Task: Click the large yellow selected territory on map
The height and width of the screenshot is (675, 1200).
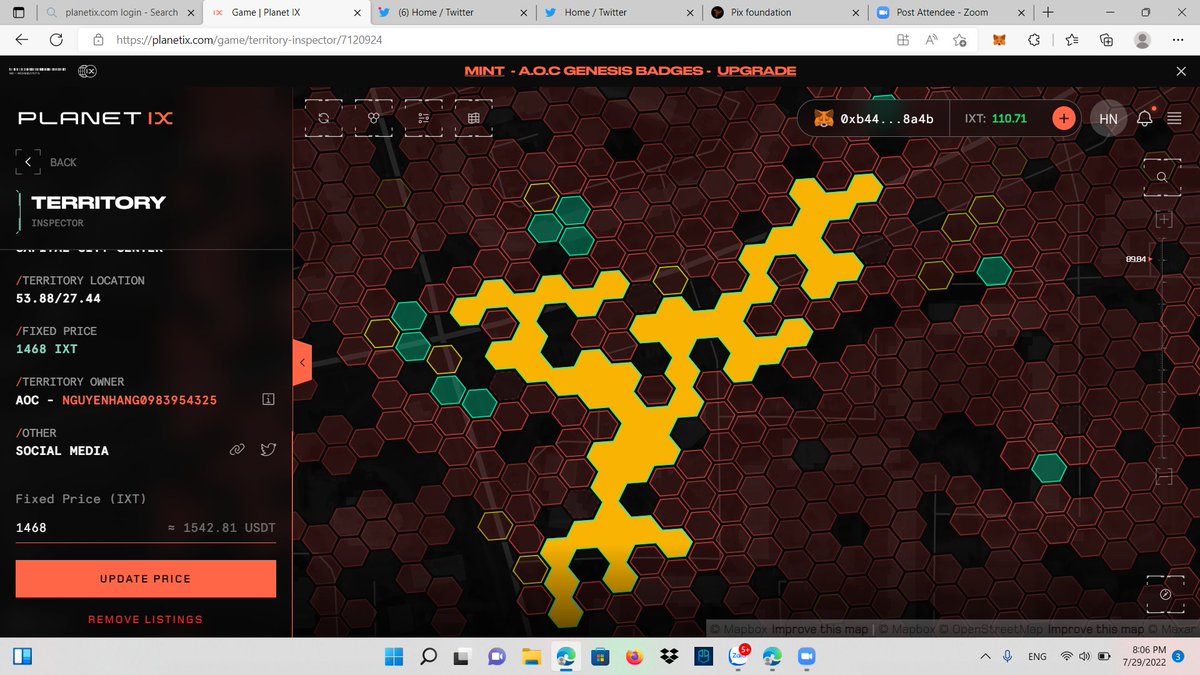Action: tap(640, 400)
